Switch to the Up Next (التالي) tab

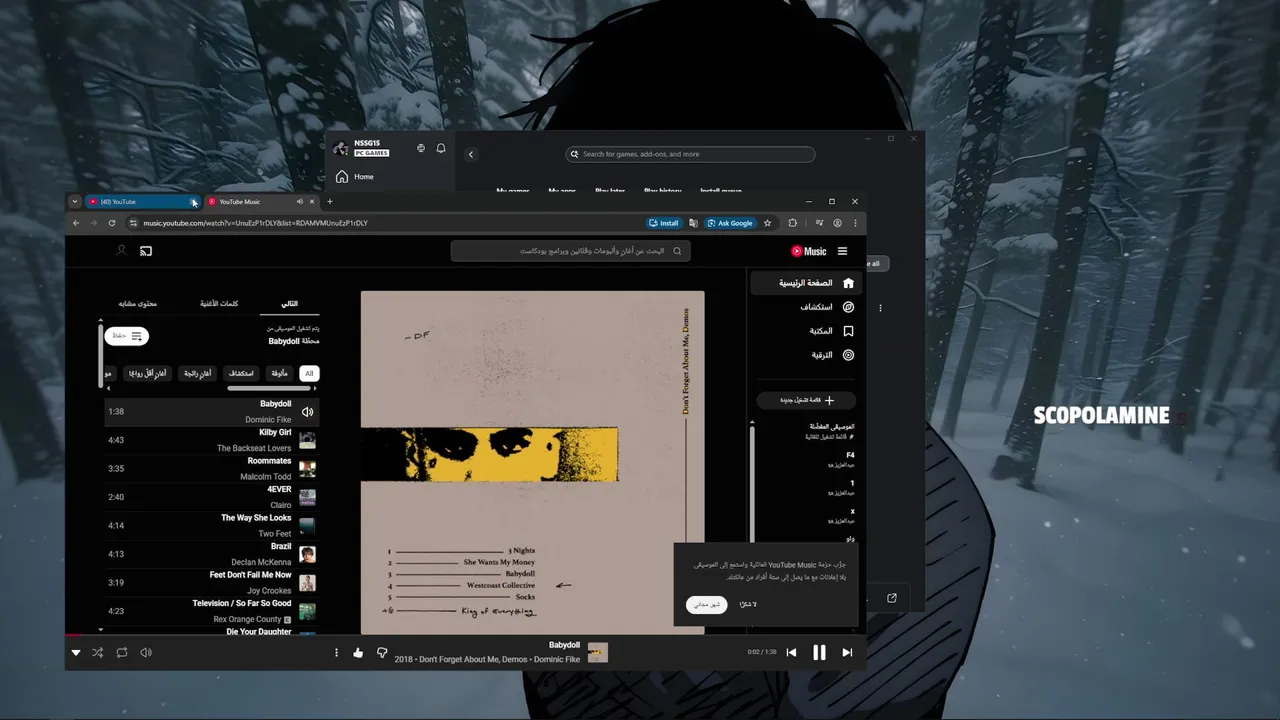coord(289,303)
